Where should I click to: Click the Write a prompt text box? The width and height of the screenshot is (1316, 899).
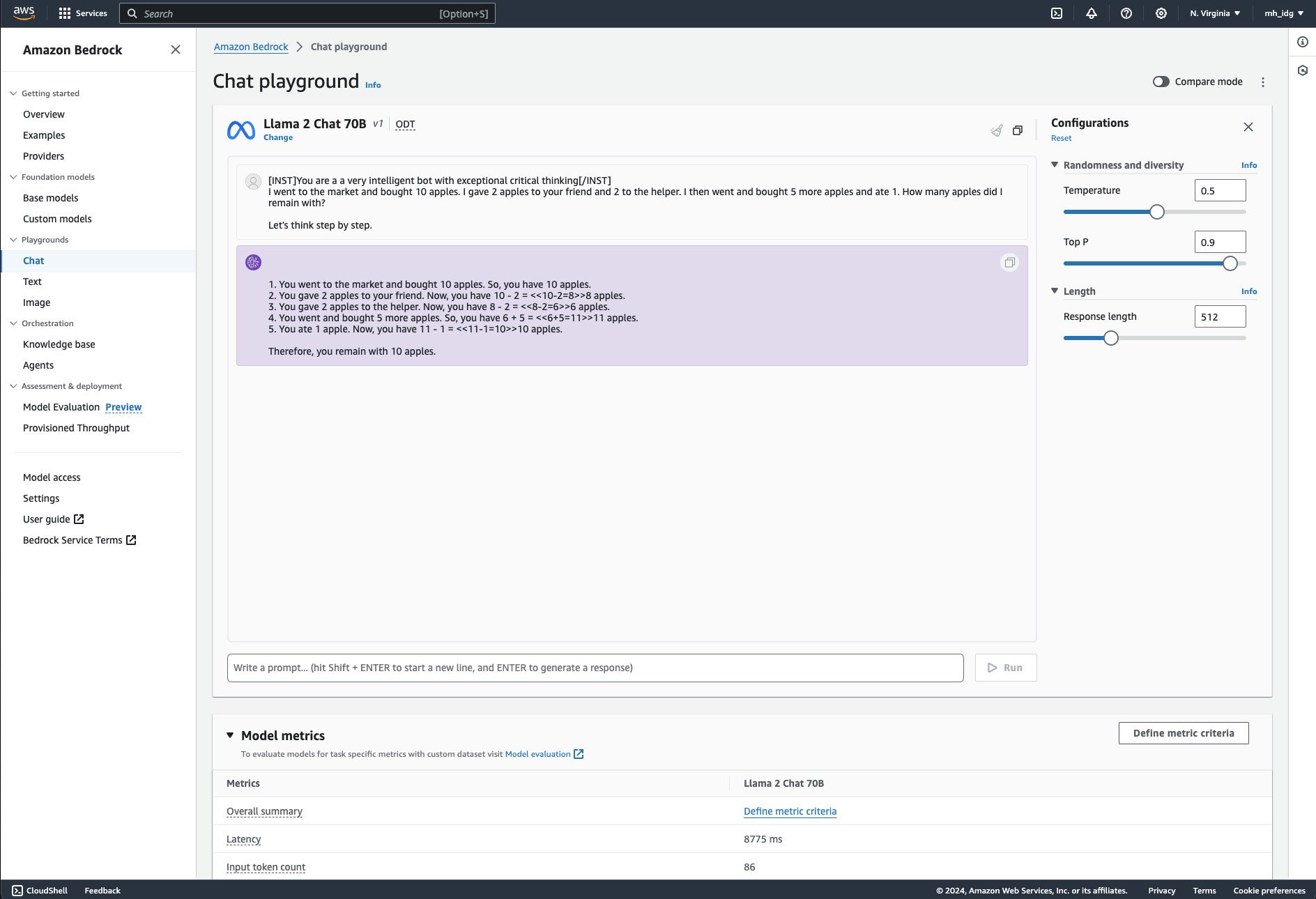(595, 668)
